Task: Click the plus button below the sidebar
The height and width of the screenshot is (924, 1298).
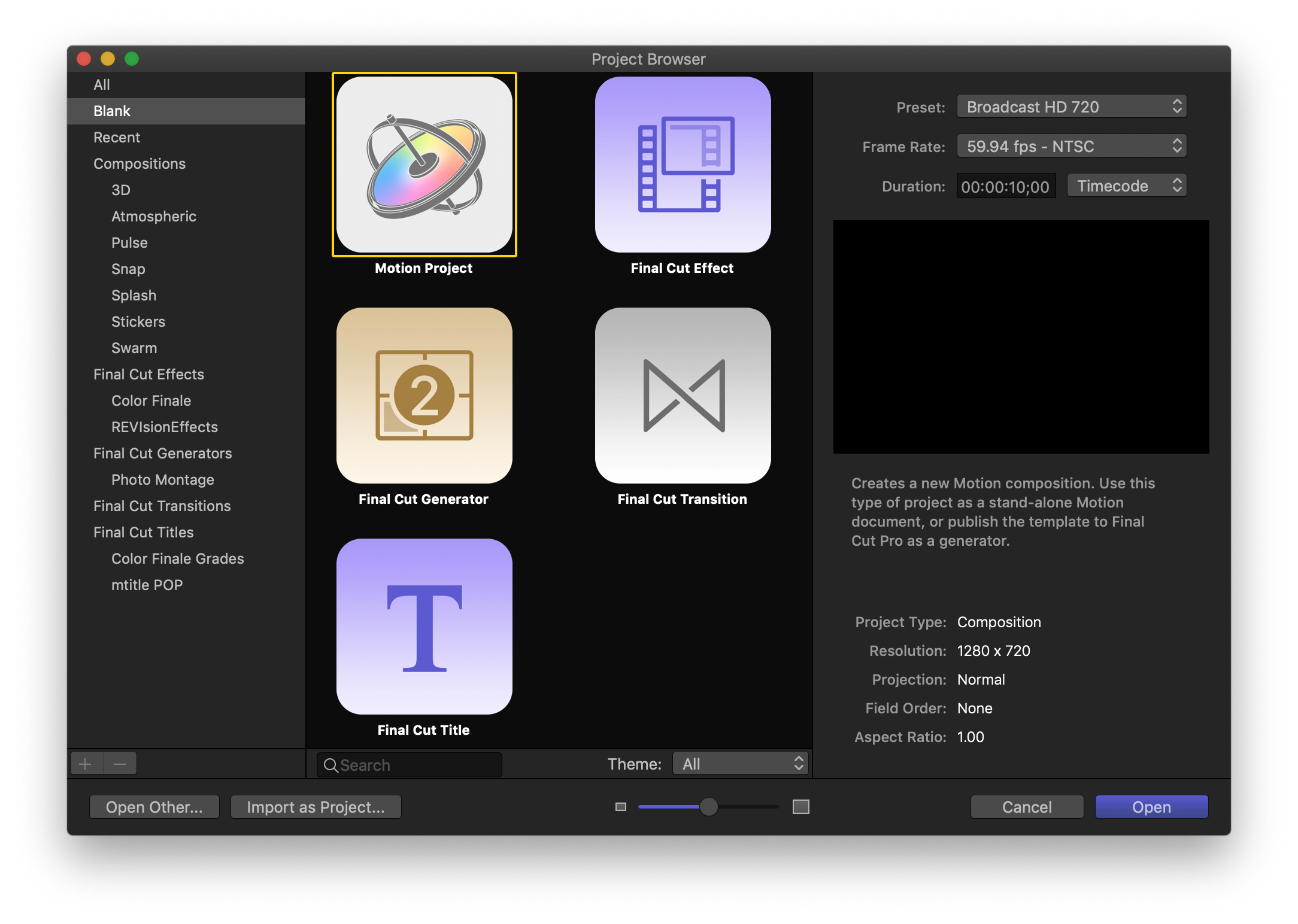Action: [86, 764]
